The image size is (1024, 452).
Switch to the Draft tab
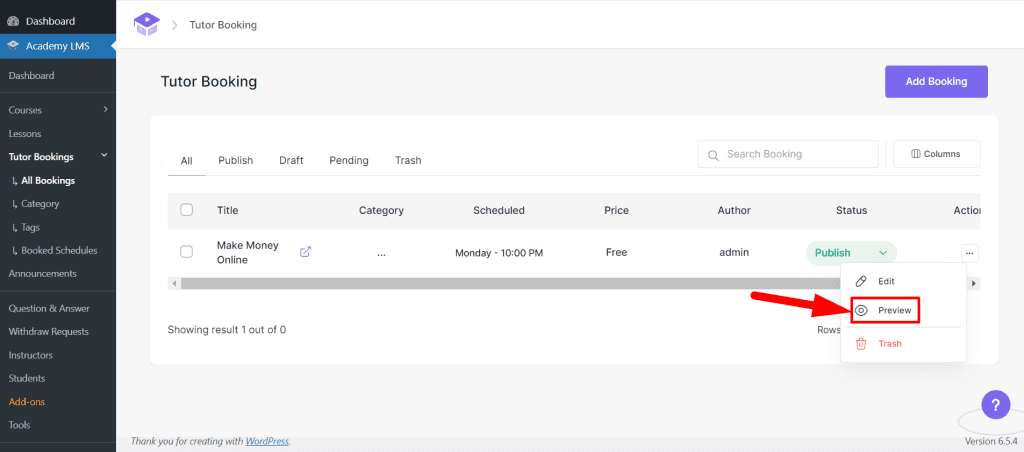[291, 160]
